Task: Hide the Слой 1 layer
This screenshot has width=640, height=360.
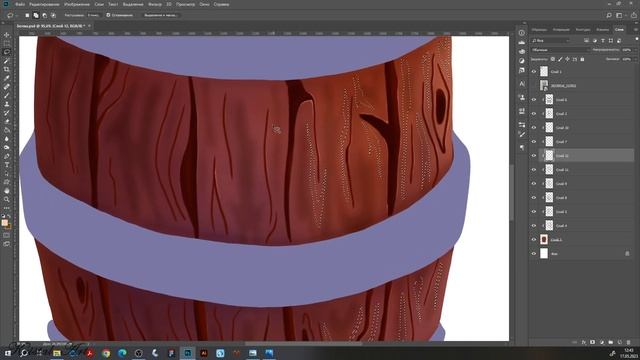Action: click(534, 71)
